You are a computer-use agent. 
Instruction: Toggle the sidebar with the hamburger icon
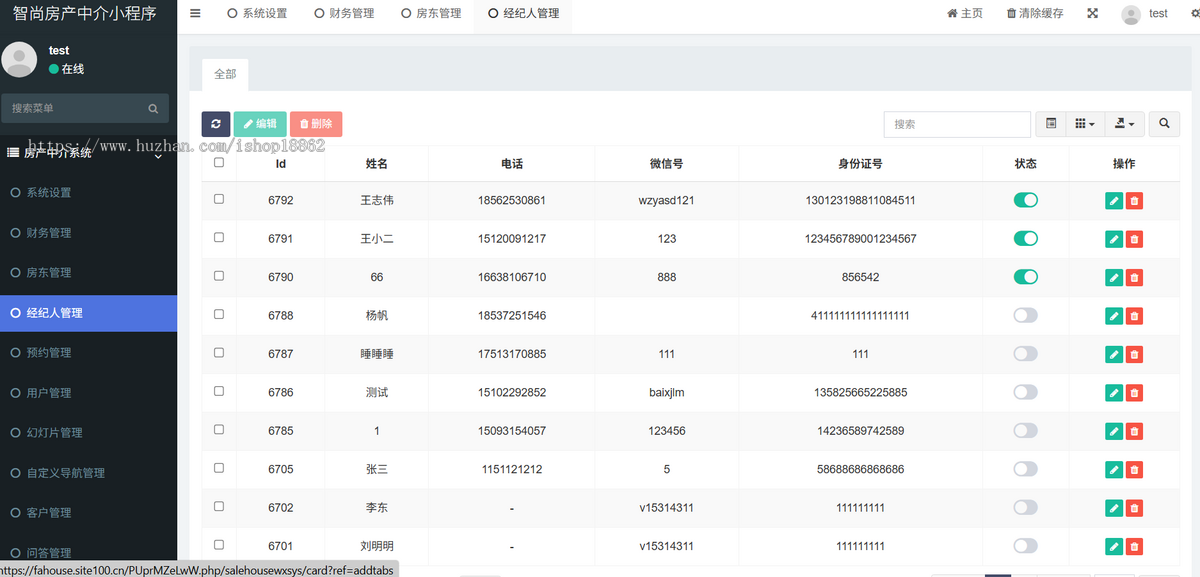pos(194,13)
